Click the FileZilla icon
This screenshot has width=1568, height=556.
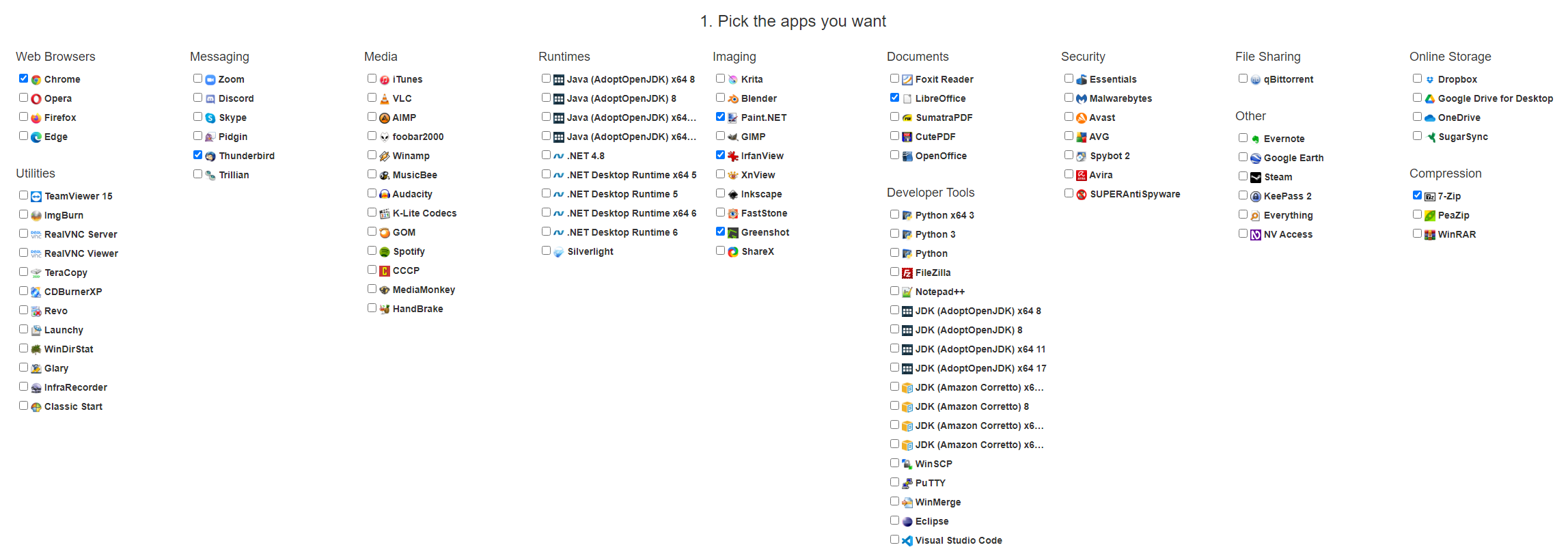pyautogui.click(x=907, y=273)
